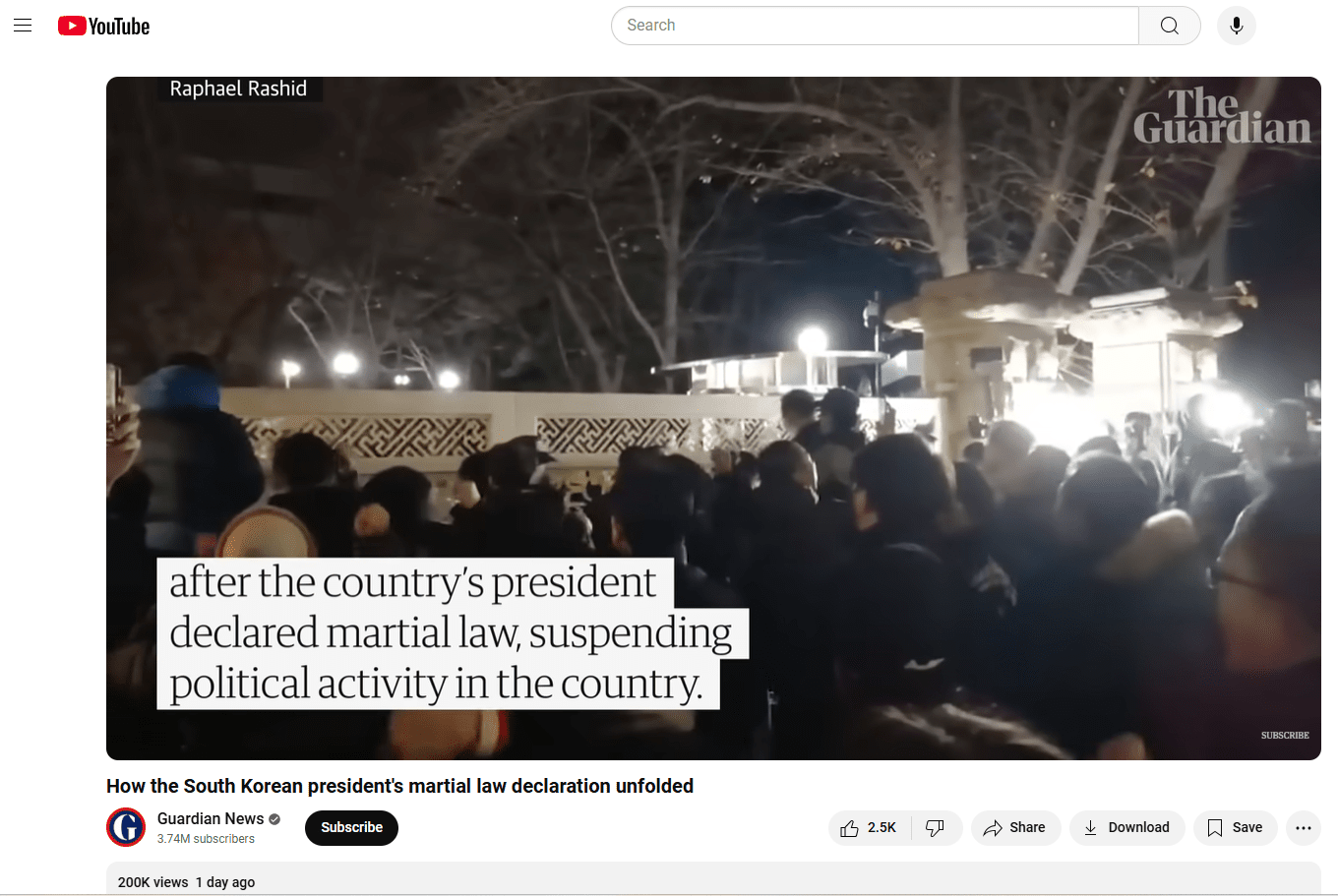Screen dimensions: 1338x896
Task: Activate voice search microphone
Action: click(1236, 26)
